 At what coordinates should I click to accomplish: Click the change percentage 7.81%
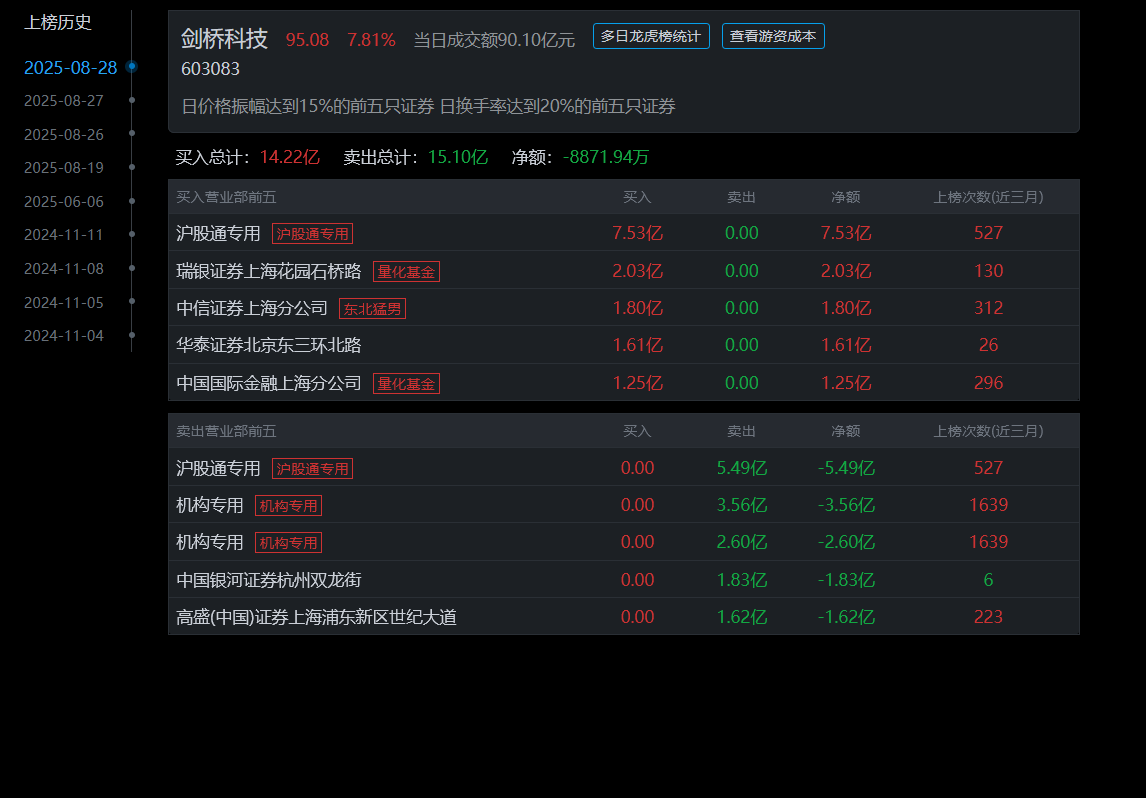(371, 39)
